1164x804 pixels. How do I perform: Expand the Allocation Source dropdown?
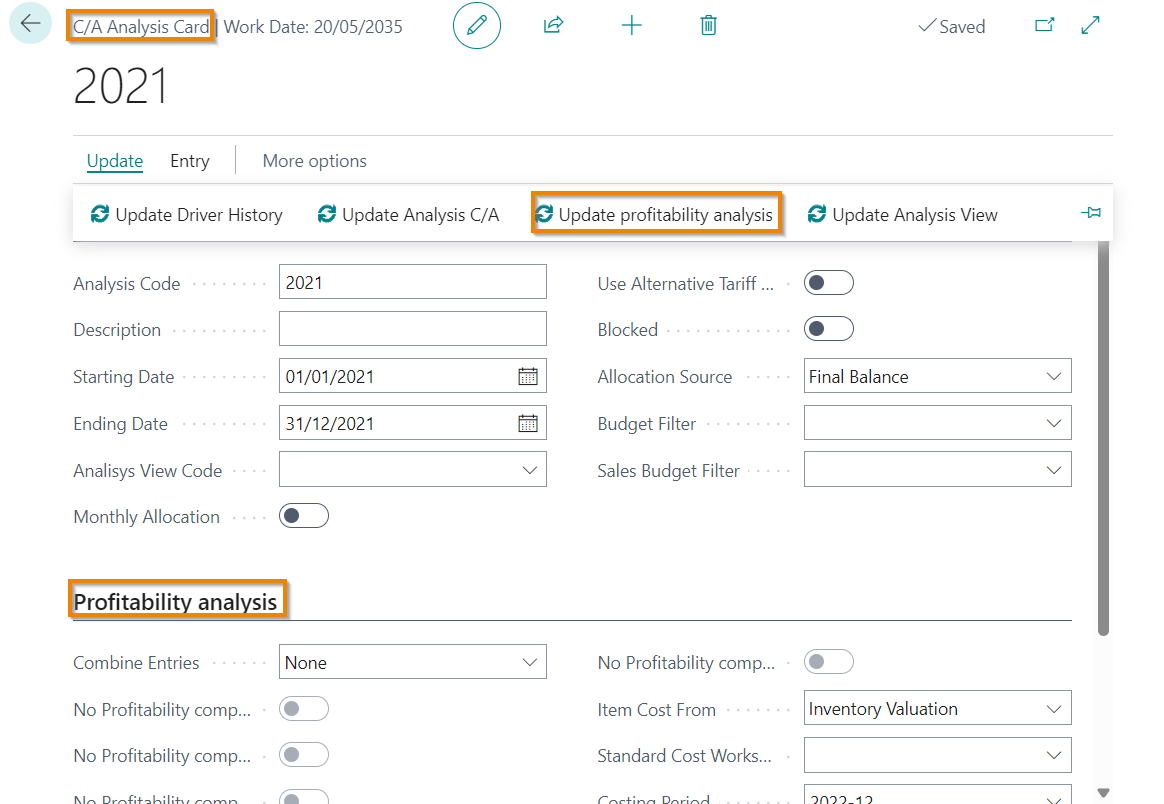click(x=938, y=376)
